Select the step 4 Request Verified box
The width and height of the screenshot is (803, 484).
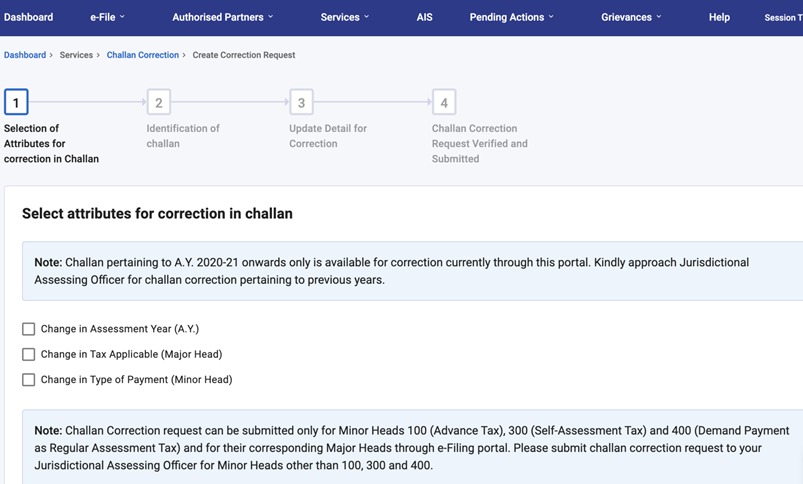pyautogui.click(x=444, y=102)
